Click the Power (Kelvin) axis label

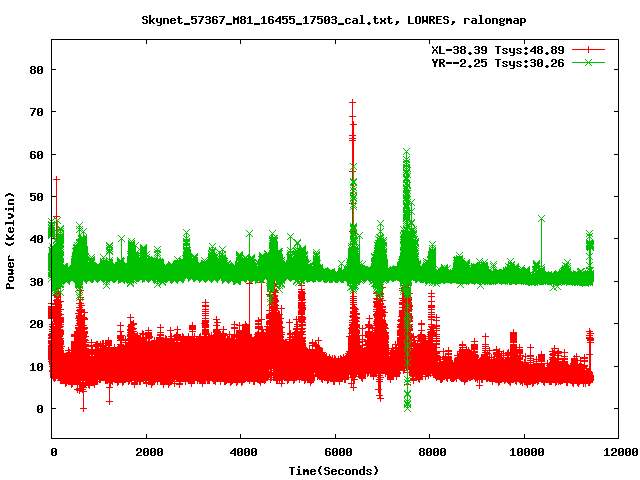[x=10, y=241]
